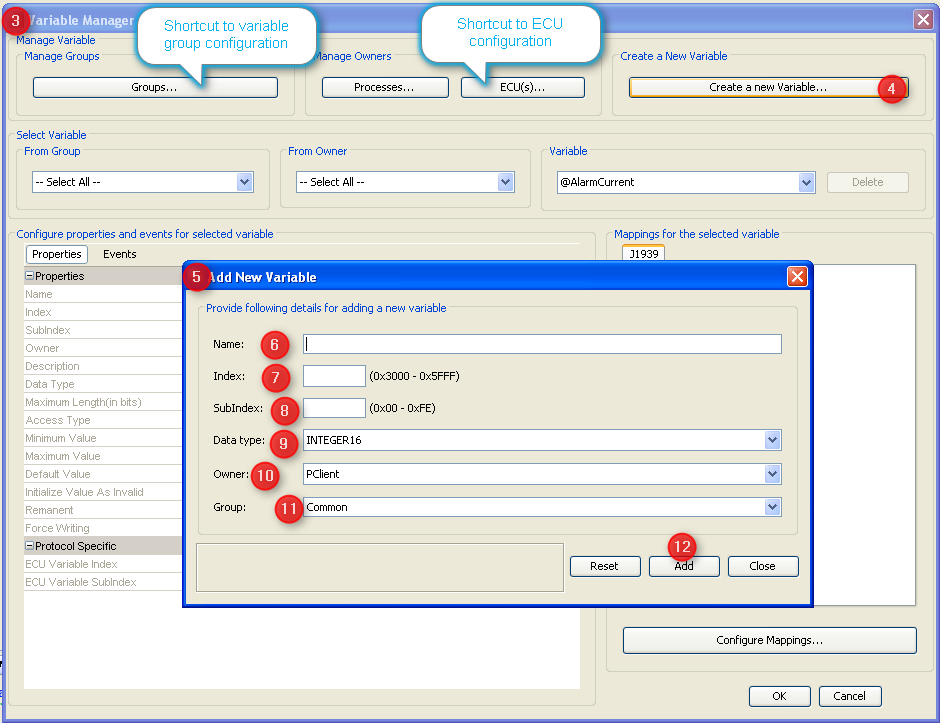
Task: Close the Add New Variable form
Action: pyautogui.click(x=763, y=566)
